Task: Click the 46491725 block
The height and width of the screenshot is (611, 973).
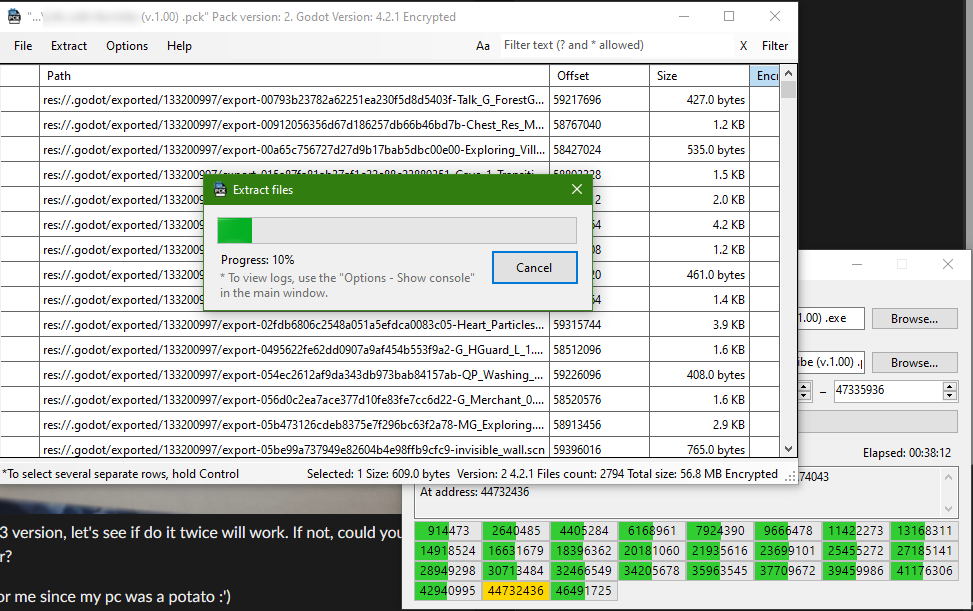Action: pyautogui.click(x=583, y=591)
